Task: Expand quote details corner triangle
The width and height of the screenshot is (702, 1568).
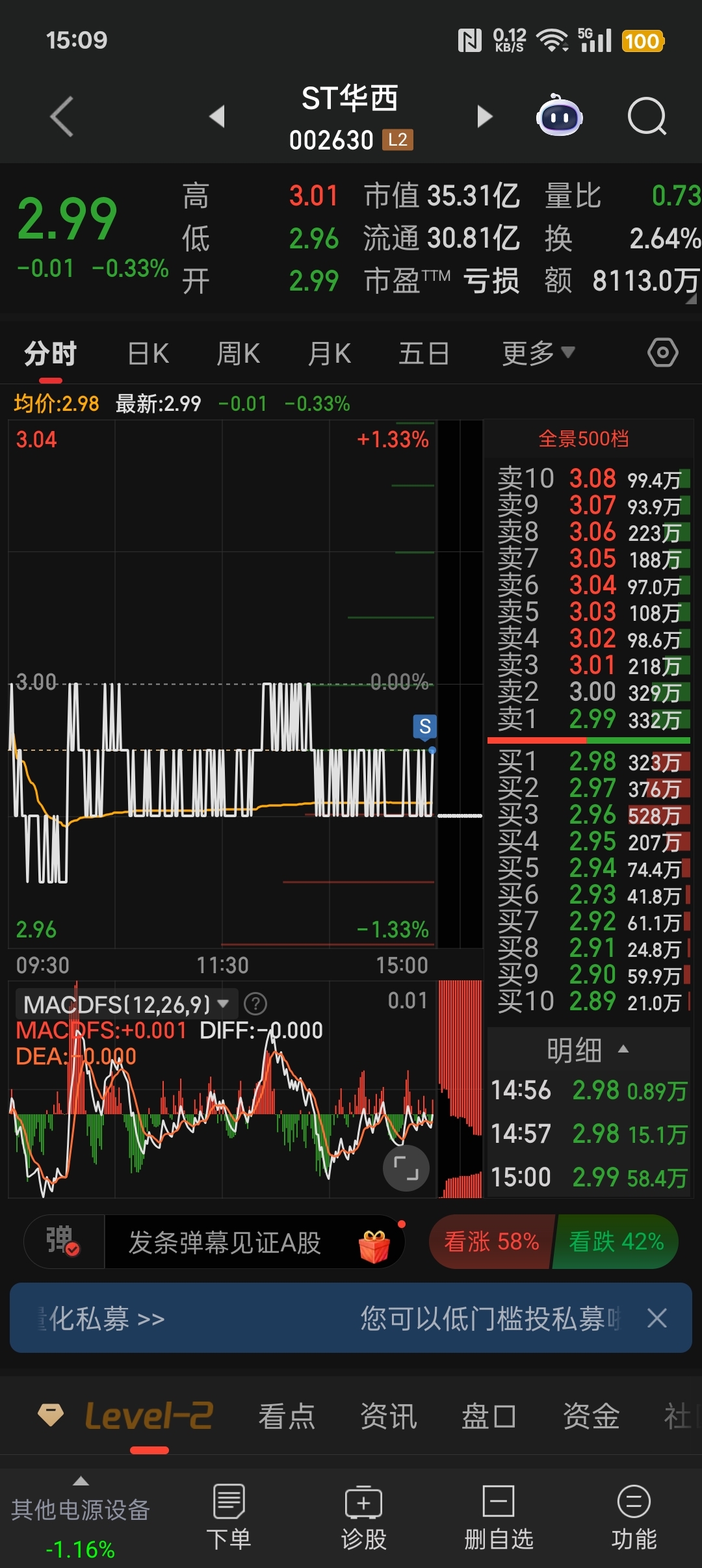Action: coord(692,299)
